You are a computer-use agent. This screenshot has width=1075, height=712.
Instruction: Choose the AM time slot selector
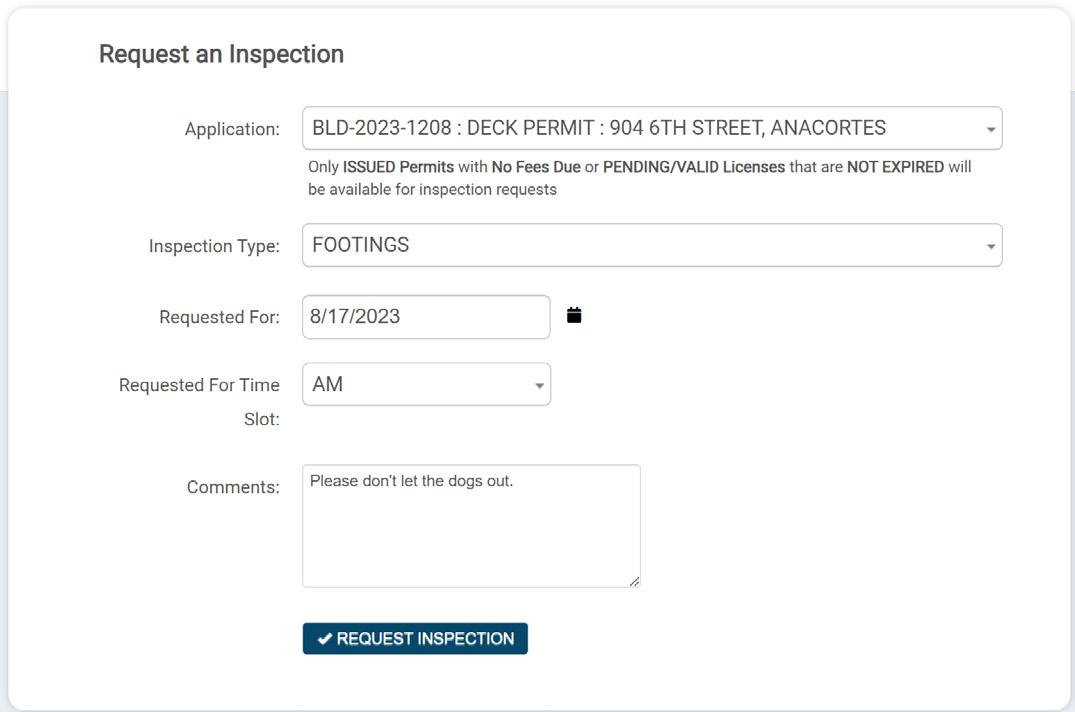tap(420, 385)
